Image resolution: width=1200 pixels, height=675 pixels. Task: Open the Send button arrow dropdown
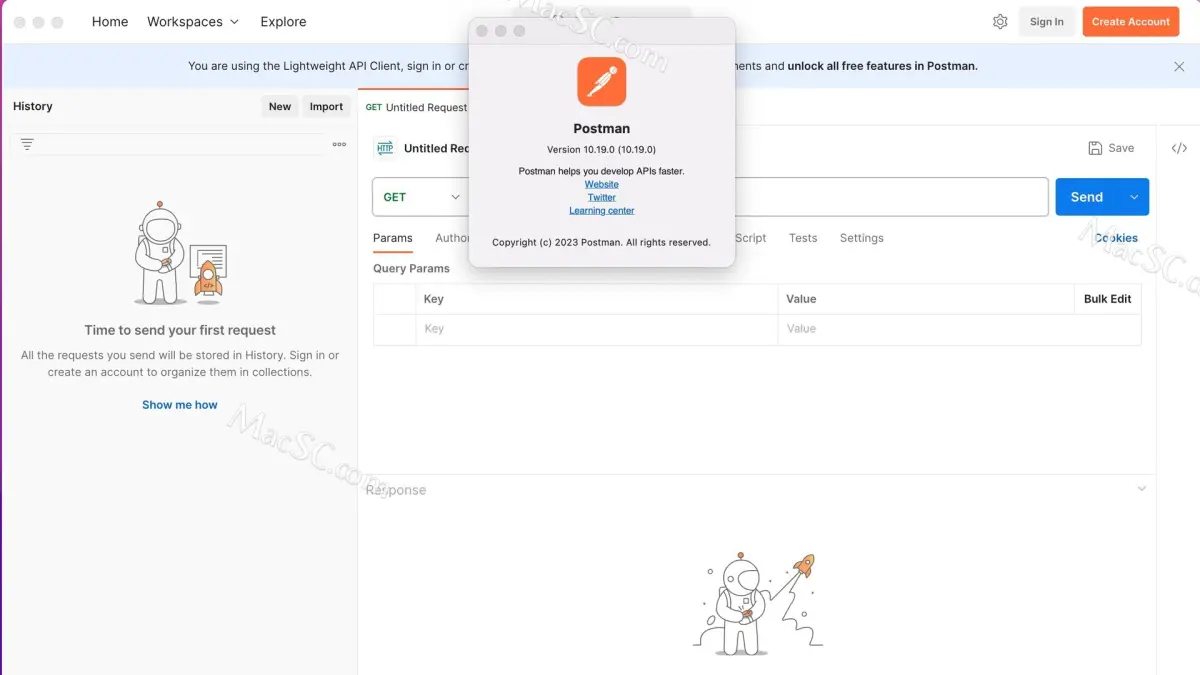coord(1134,197)
